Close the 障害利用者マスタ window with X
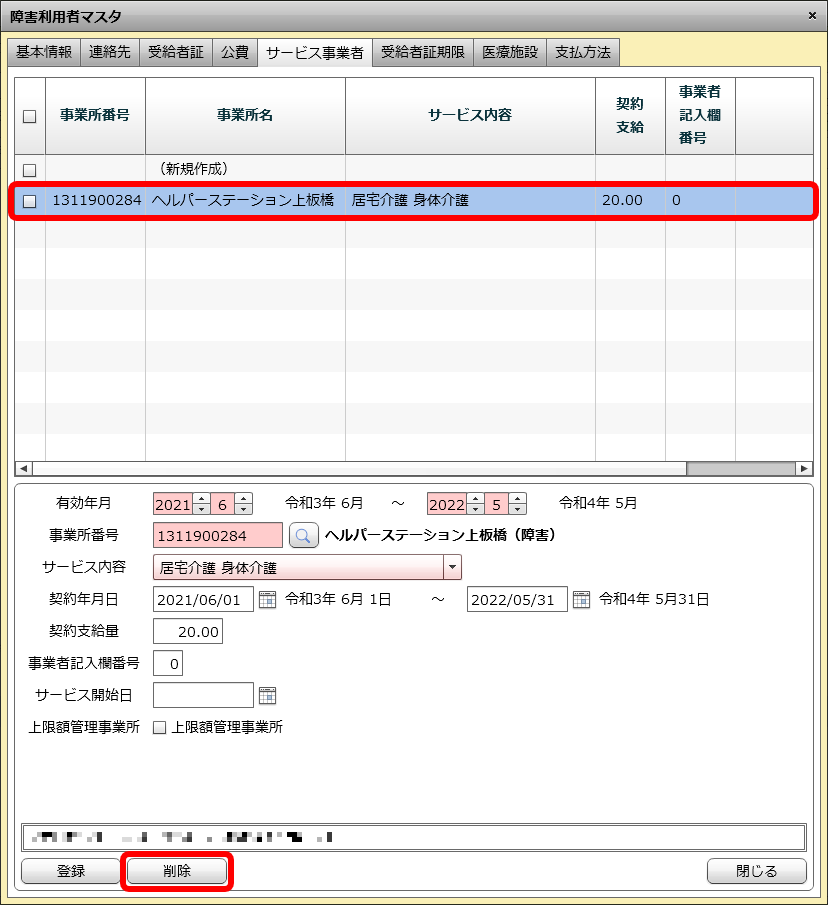Screen dimensions: 828x905 coord(812,16)
